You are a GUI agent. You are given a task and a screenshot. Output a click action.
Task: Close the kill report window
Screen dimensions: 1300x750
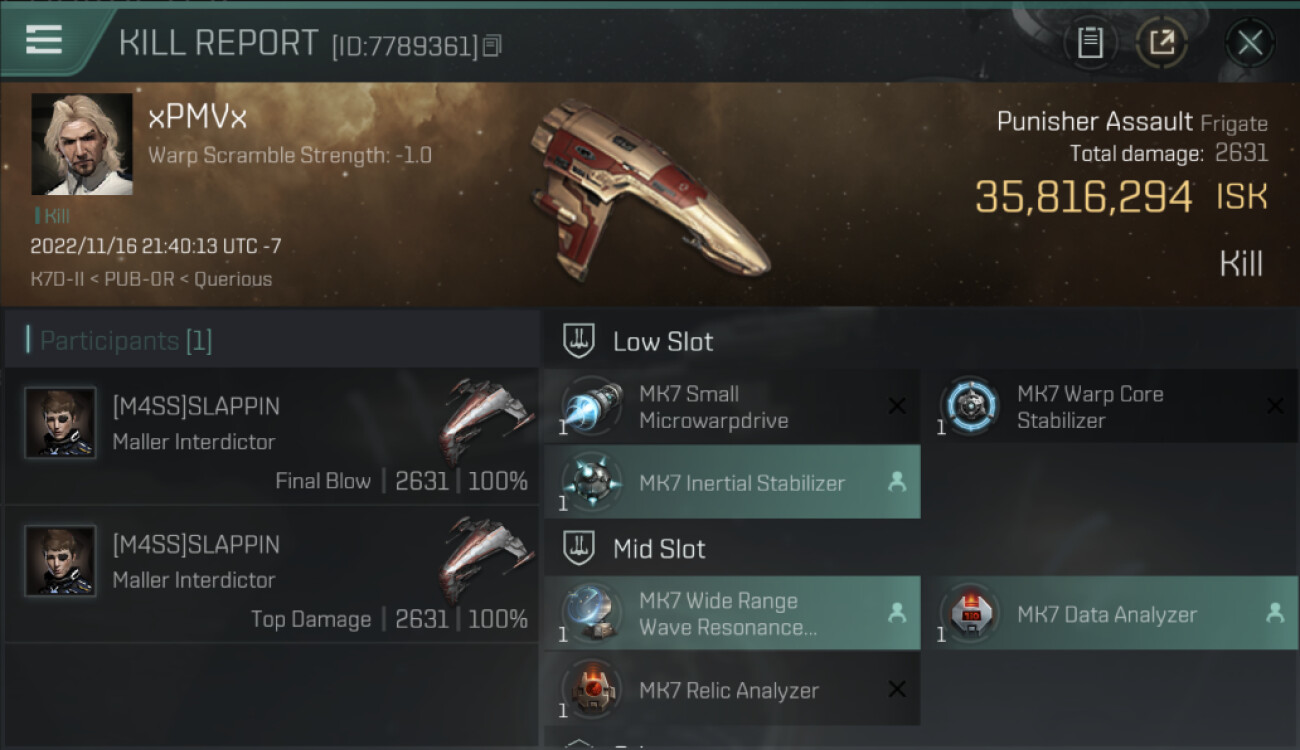click(1250, 43)
